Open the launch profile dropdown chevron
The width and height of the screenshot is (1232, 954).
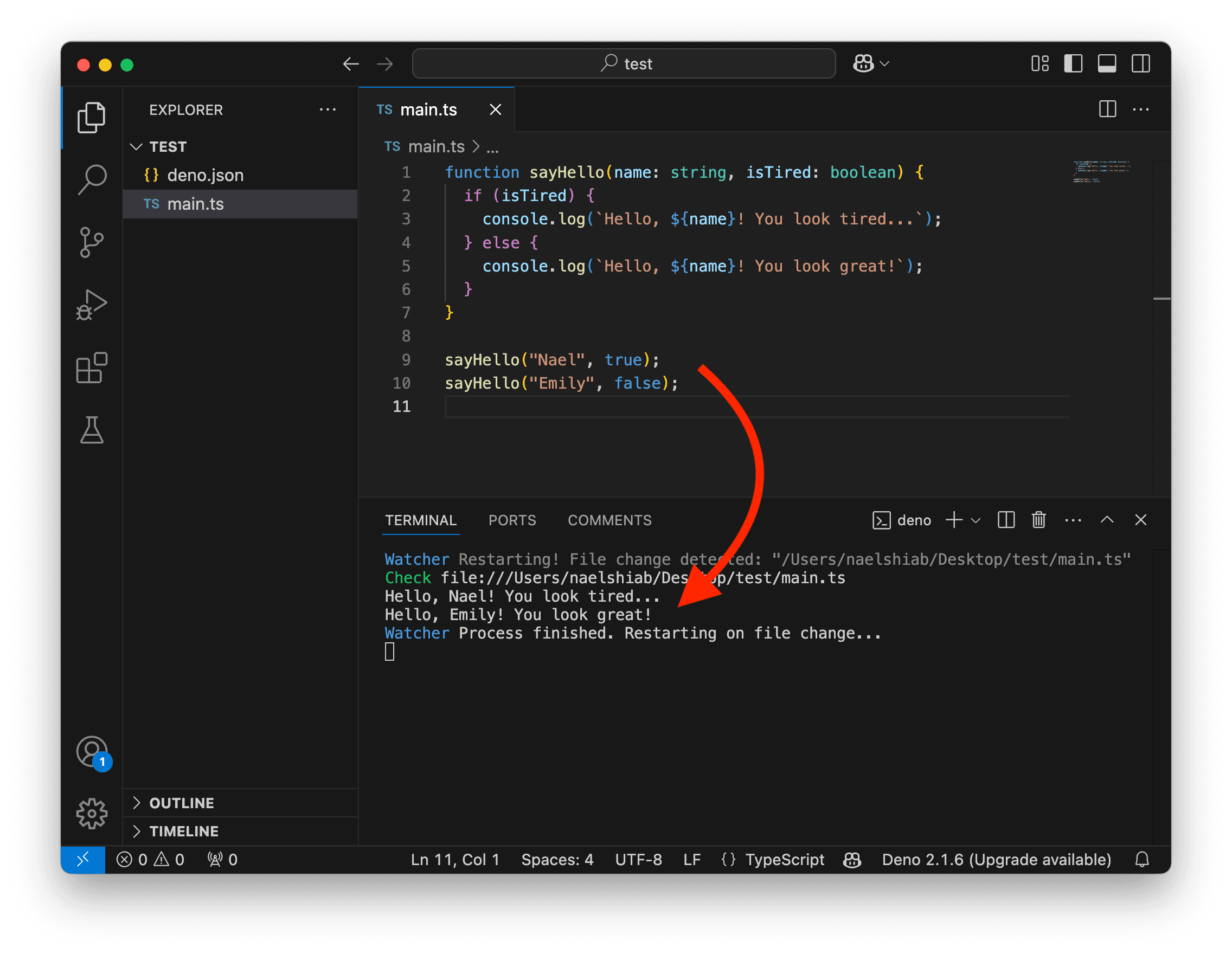tap(976, 520)
